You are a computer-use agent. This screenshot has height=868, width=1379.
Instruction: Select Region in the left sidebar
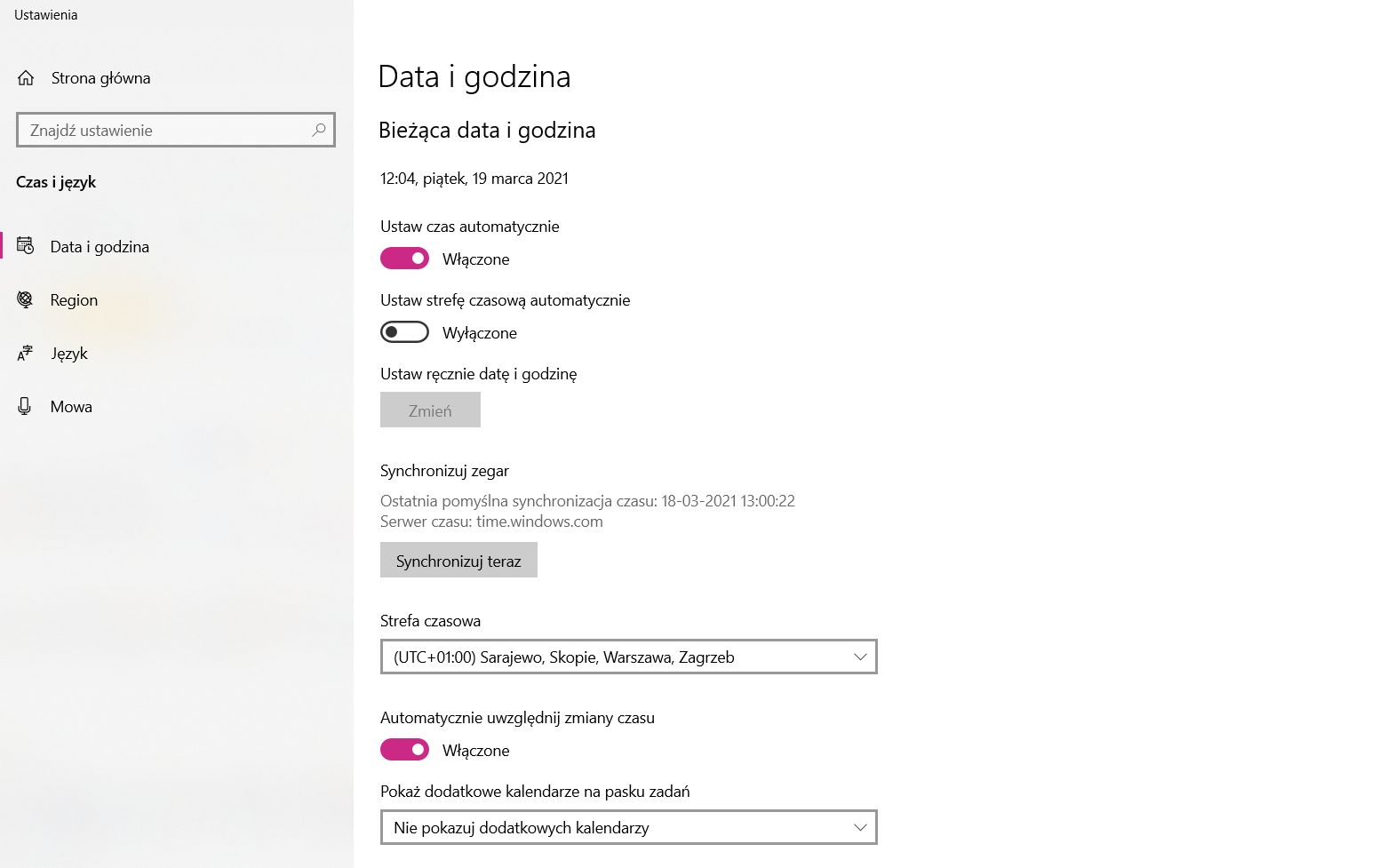(x=74, y=299)
